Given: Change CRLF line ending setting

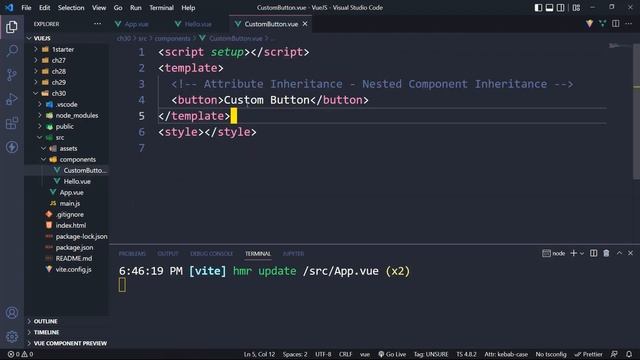Looking at the screenshot, I should 345,354.
